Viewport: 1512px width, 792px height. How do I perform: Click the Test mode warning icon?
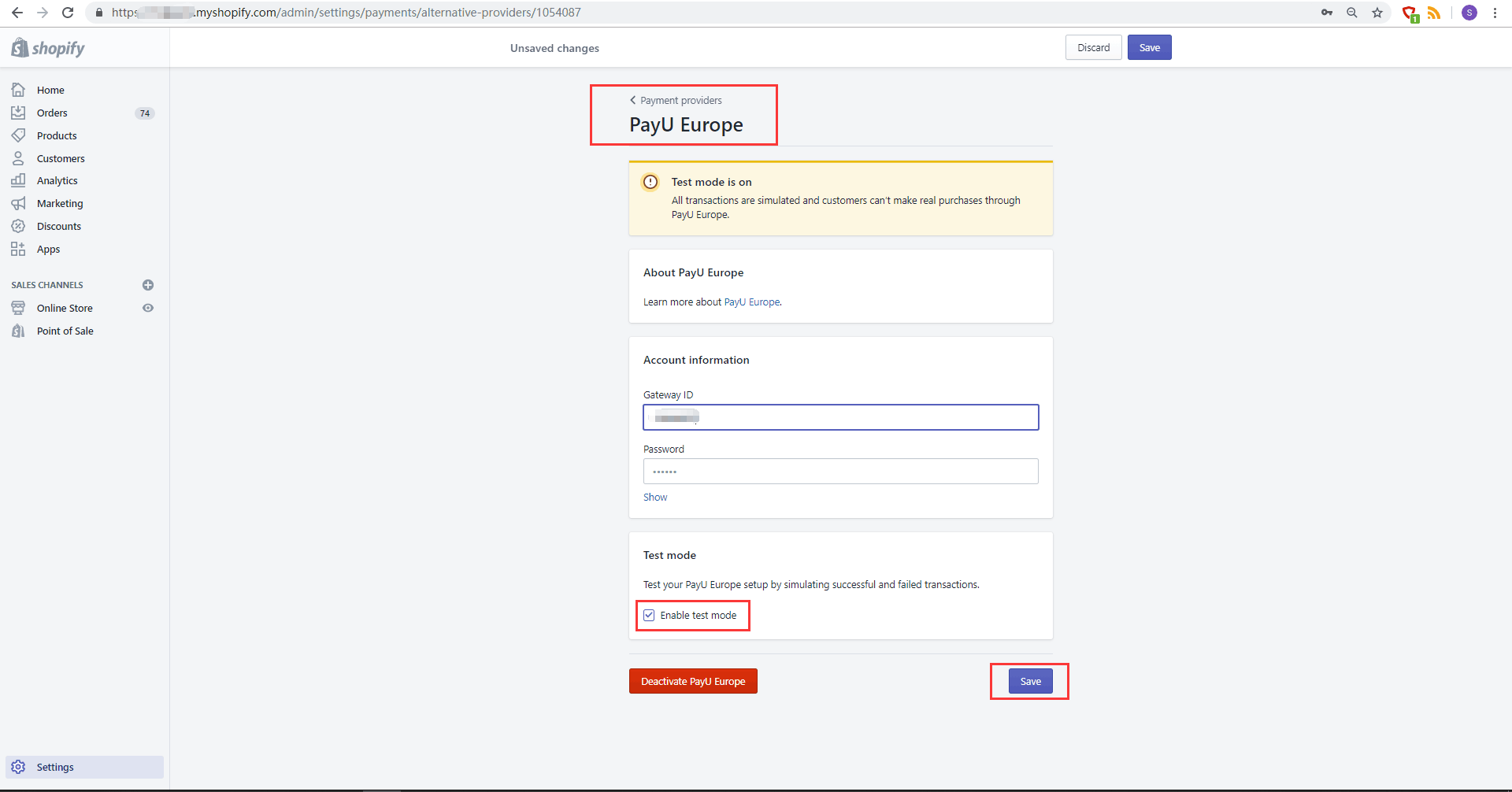[650, 182]
